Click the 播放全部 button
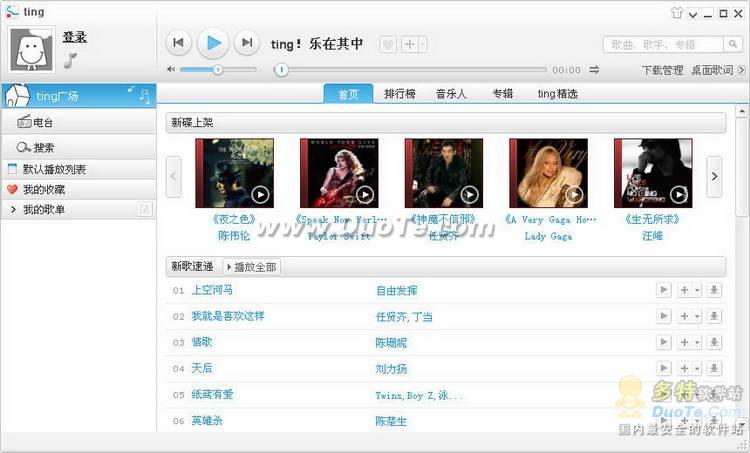 (x=252, y=267)
